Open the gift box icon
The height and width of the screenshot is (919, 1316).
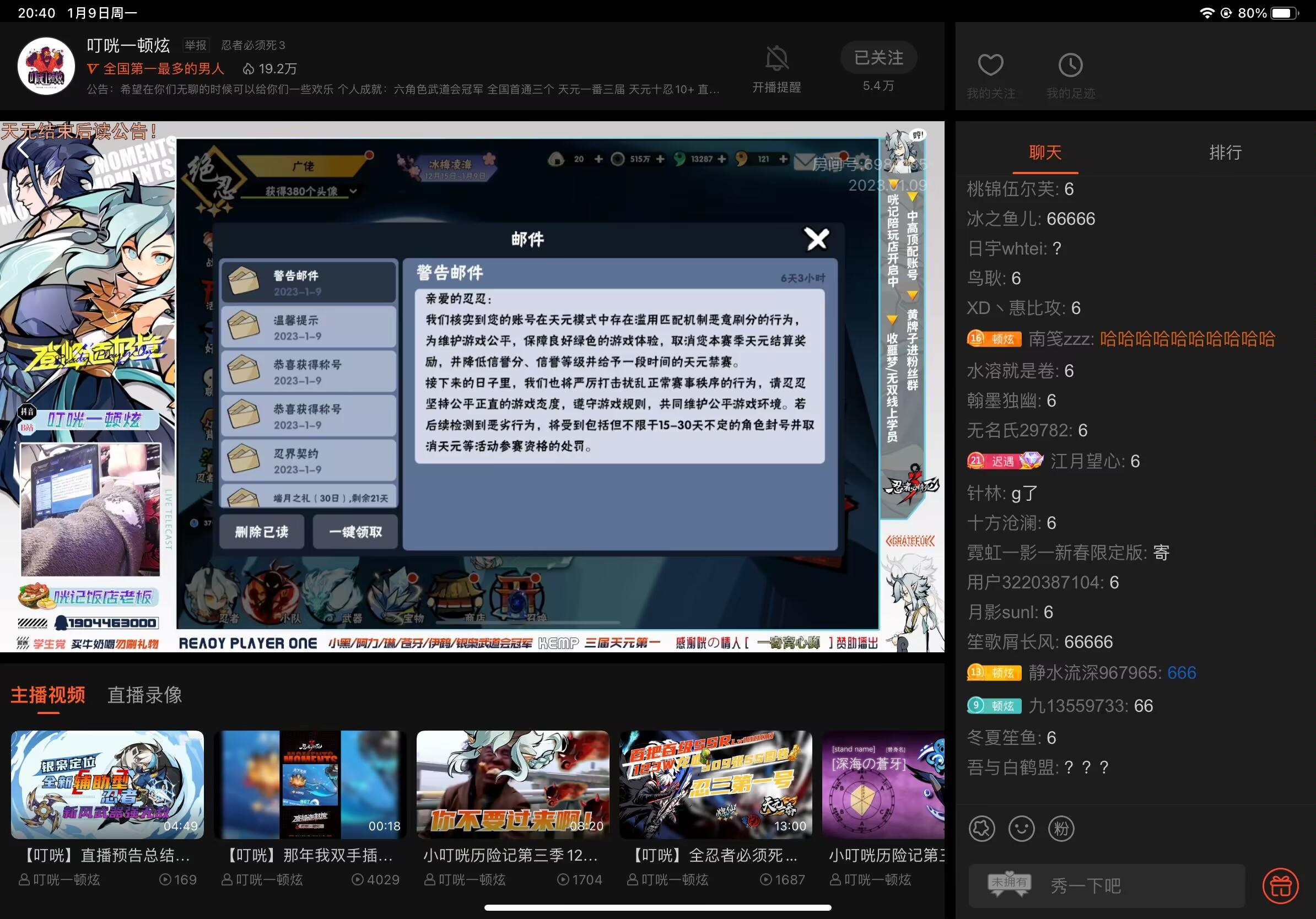tap(1281, 886)
